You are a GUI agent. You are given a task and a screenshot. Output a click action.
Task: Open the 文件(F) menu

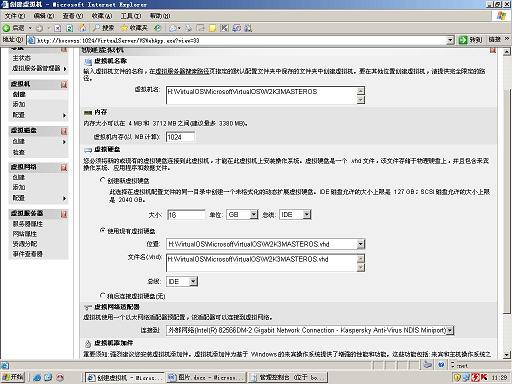click(x=15, y=16)
